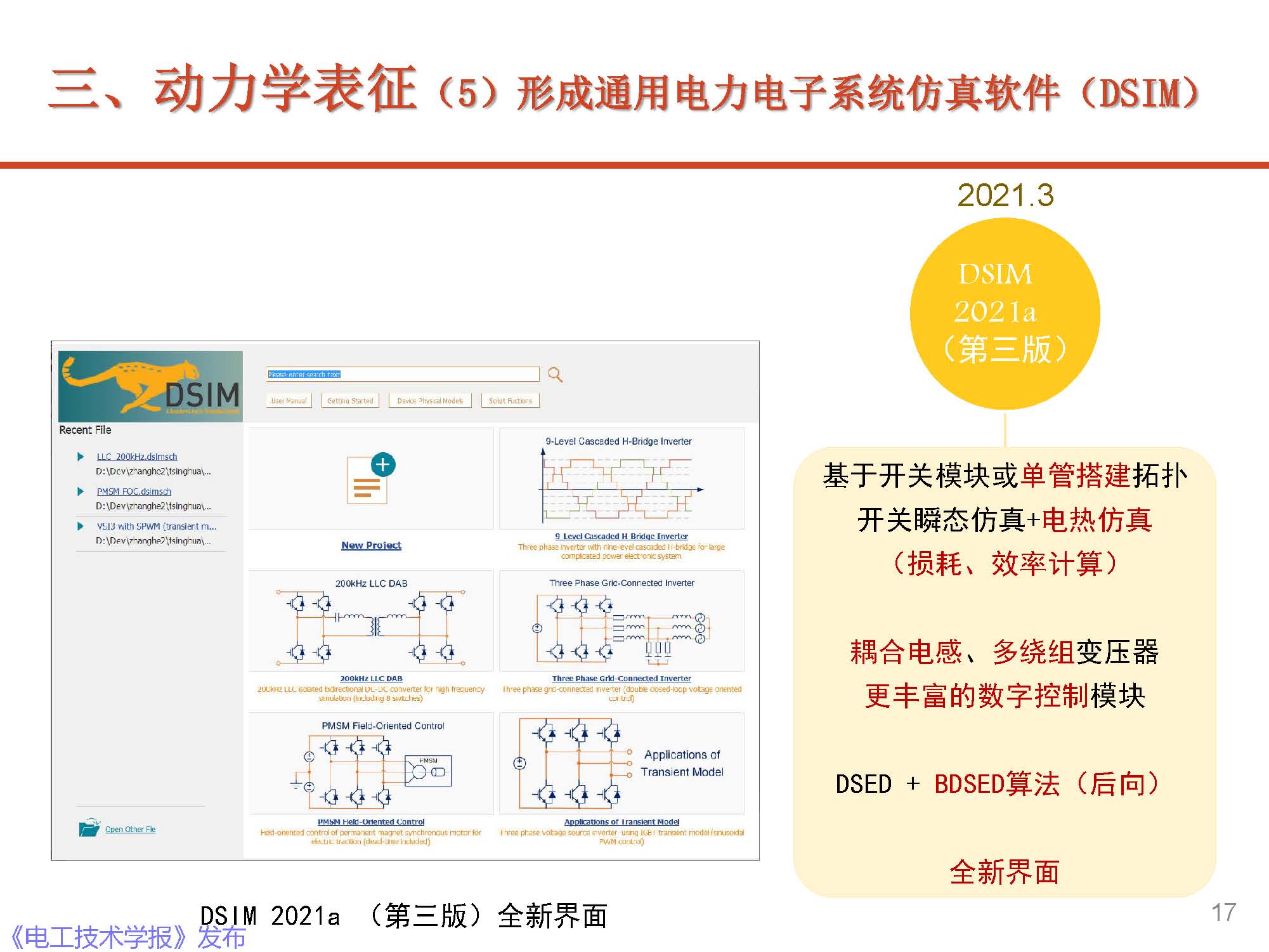Click the 开关瞬态仿真+电热仿真 line

1005,520
